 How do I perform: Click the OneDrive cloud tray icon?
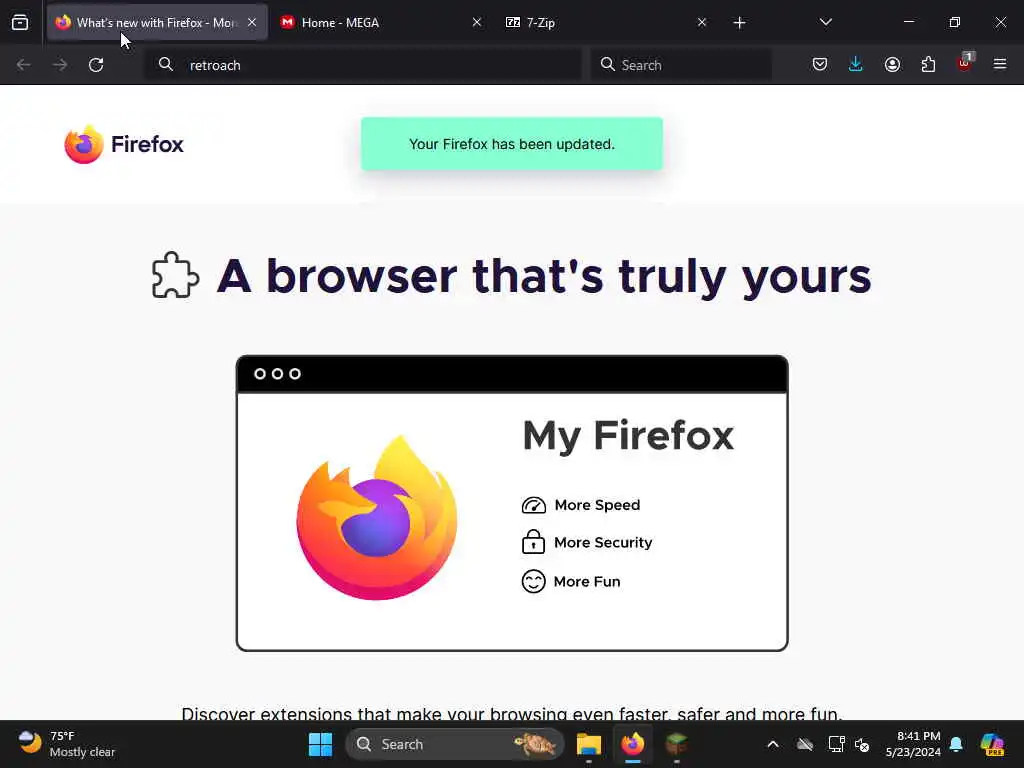(805, 744)
